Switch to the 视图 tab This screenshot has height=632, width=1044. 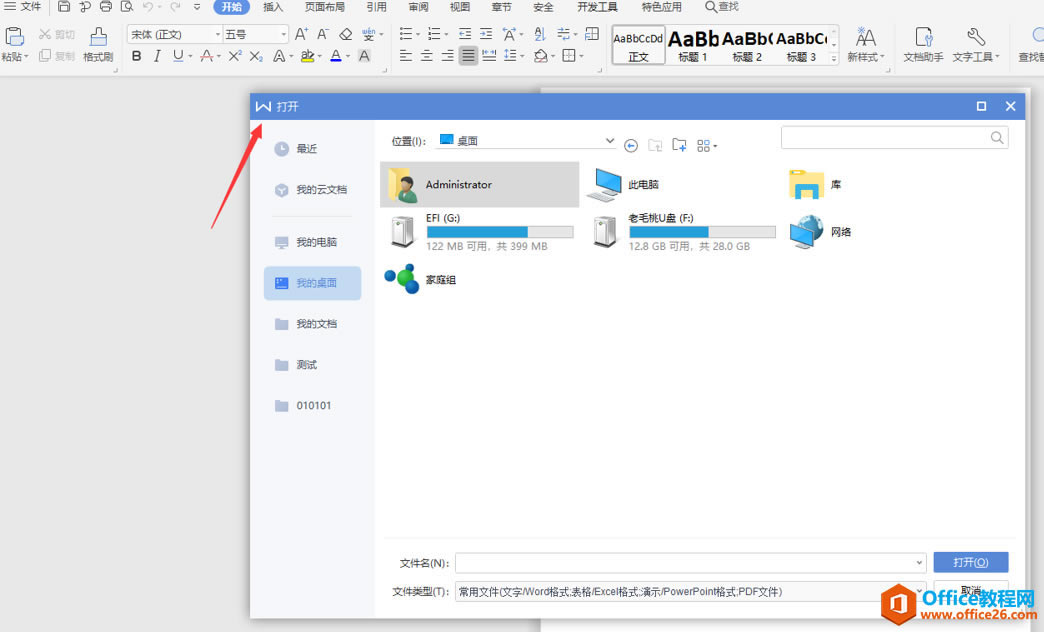[x=459, y=7]
